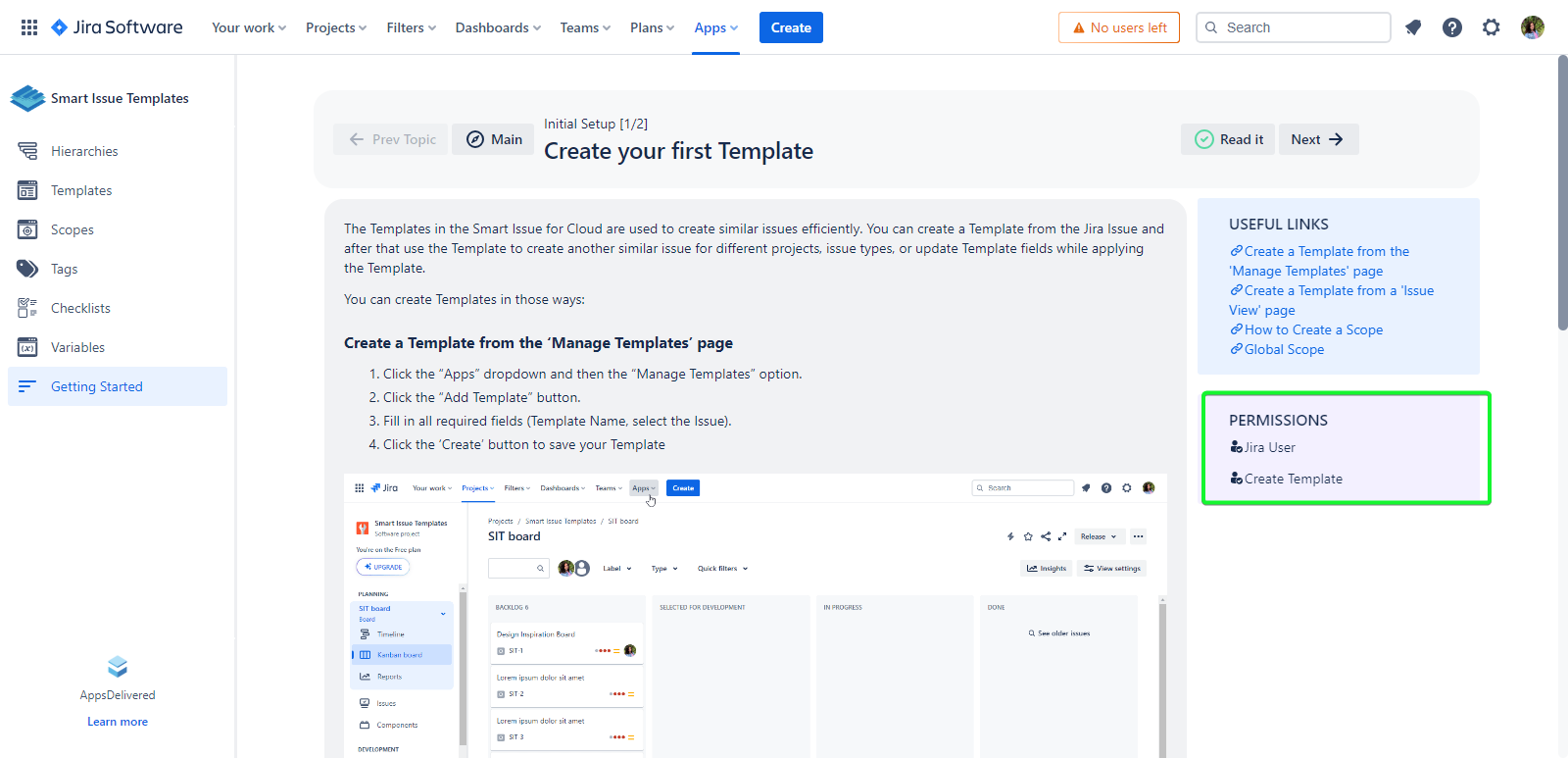This screenshot has width=1568, height=758.
Task: Mark topic as read with Read it
Action: pyautogui.click(x=1229, y=139)
